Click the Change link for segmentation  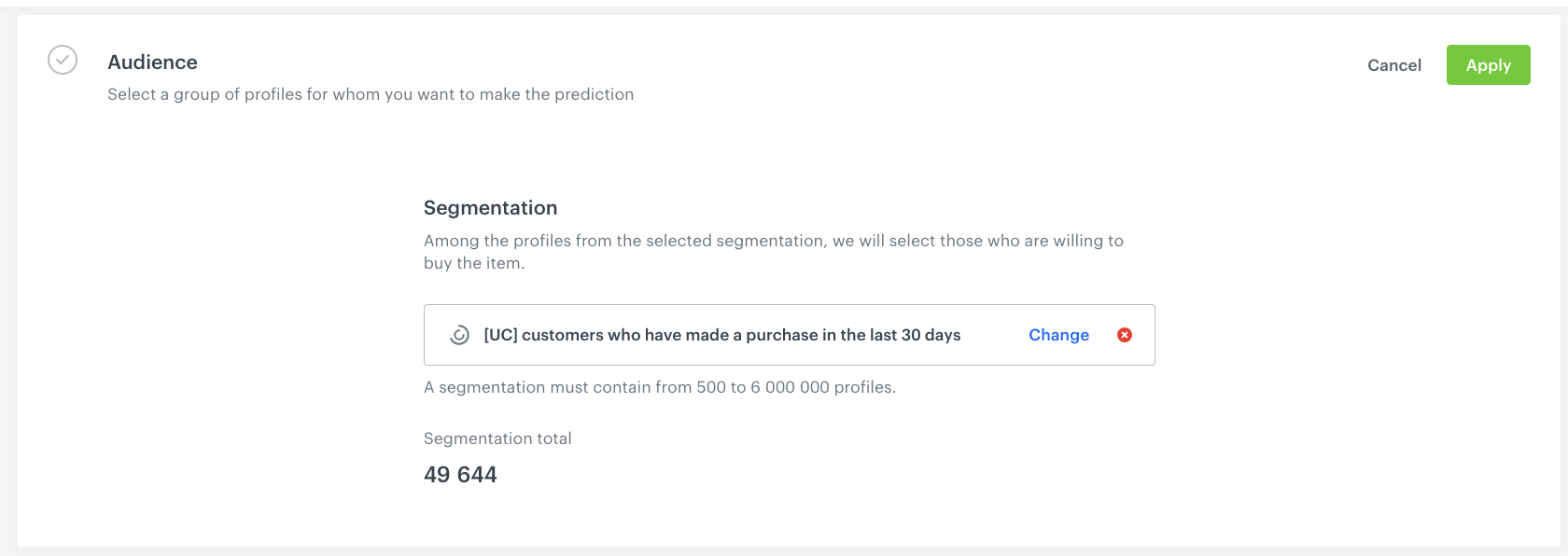click(1058, 335)
